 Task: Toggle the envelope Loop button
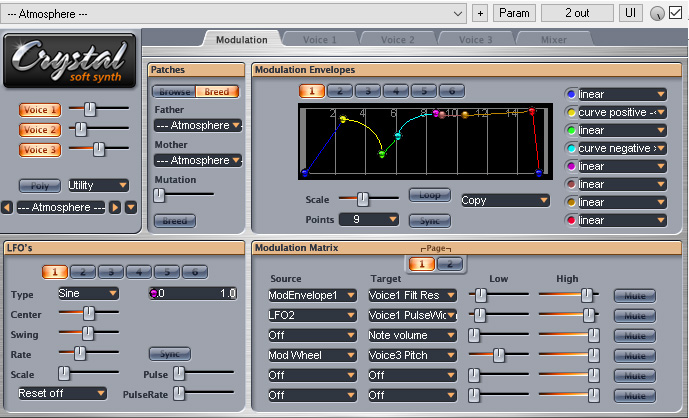pyautogui.click(x=430, y=195)
